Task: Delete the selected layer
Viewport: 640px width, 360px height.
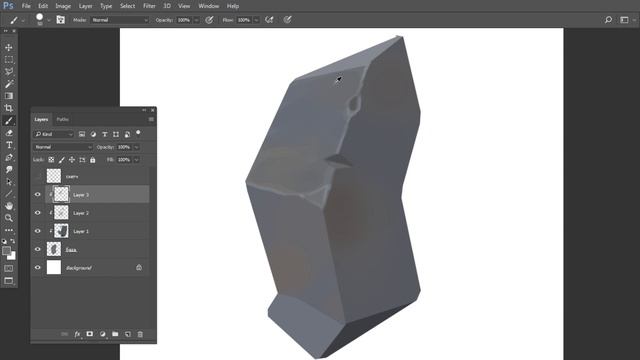Action: [140, 334]
